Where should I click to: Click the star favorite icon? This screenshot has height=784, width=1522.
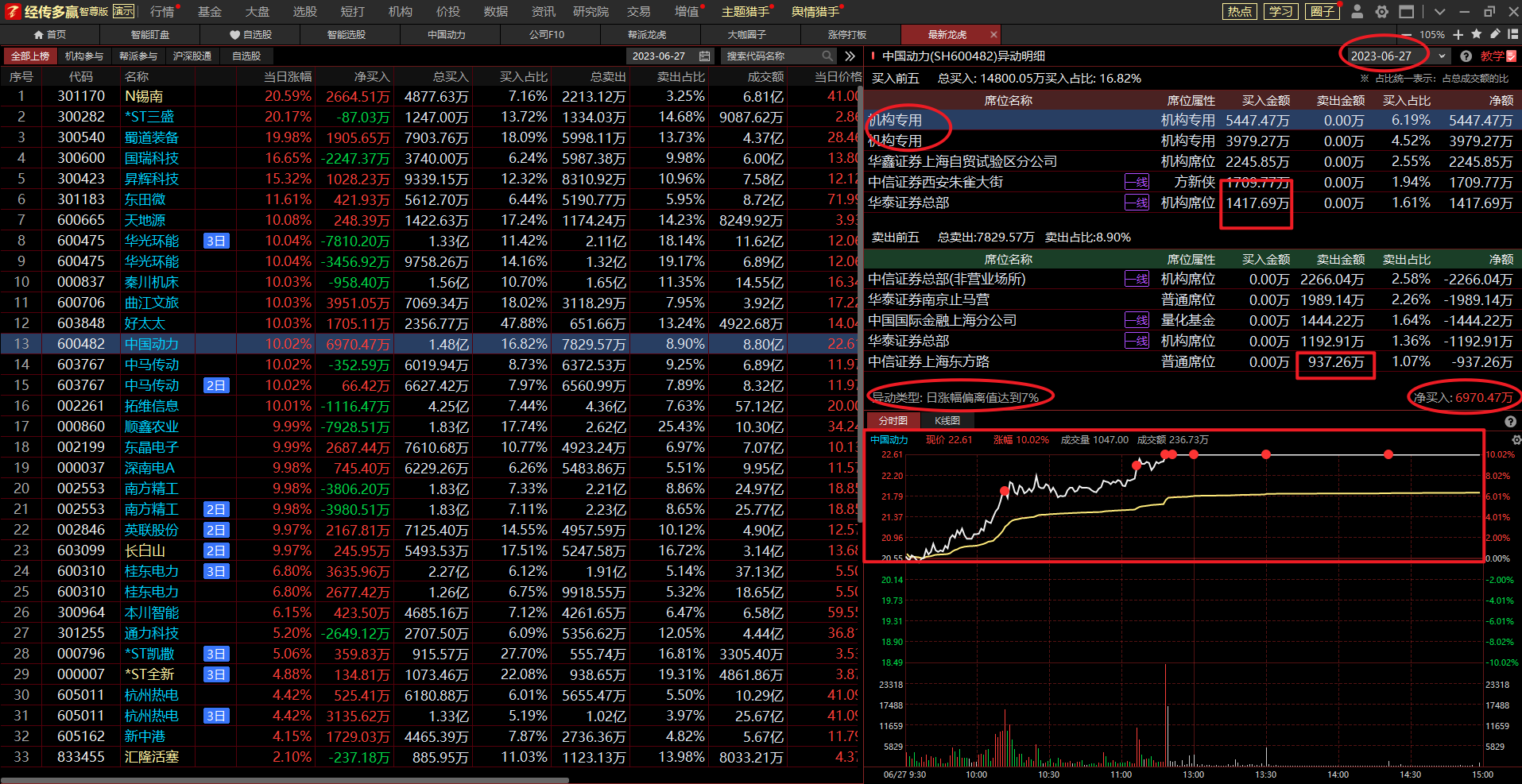tap(1476, 34)
